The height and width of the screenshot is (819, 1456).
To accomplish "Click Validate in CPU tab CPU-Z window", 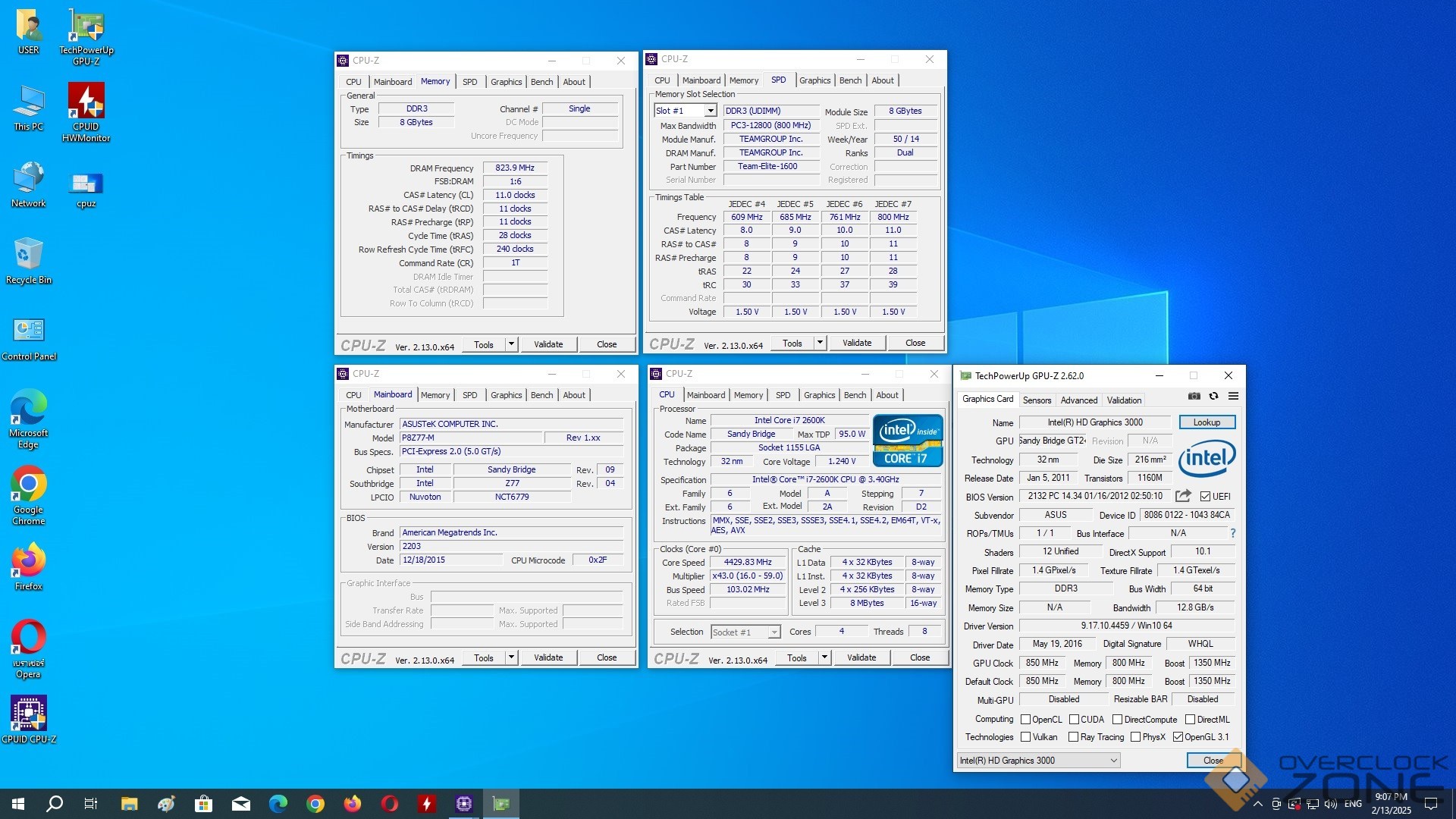I will tap(861, 657).
